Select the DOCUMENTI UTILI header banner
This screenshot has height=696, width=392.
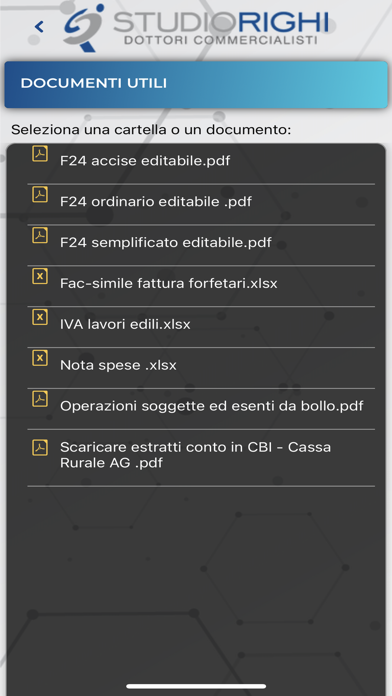(196, 84)
